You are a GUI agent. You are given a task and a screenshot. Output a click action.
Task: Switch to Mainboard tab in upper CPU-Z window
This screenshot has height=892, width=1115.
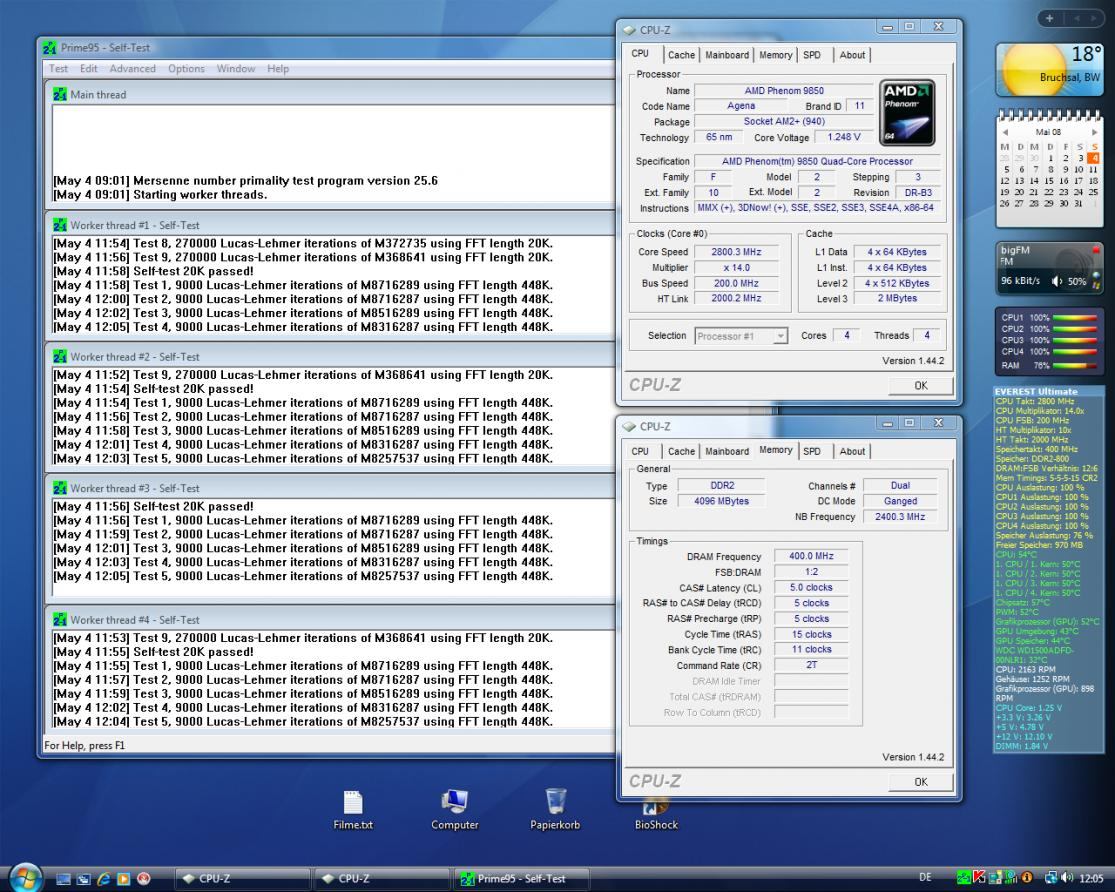[727, 55]
